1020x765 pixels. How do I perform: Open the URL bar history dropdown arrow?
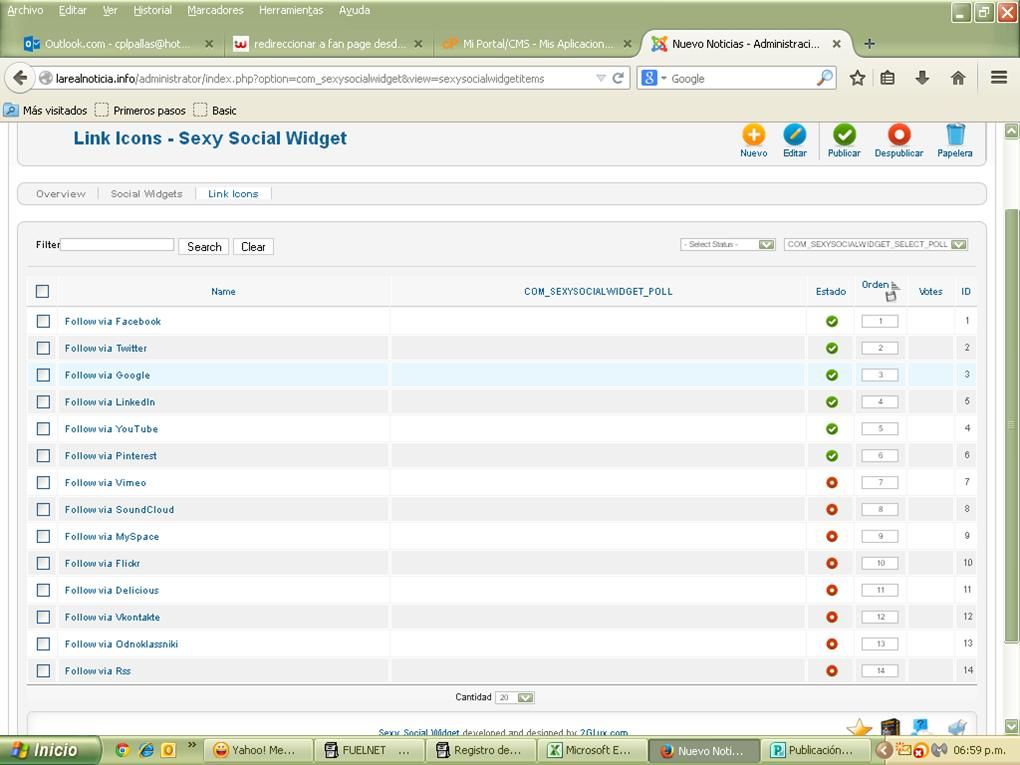[600, 78]
